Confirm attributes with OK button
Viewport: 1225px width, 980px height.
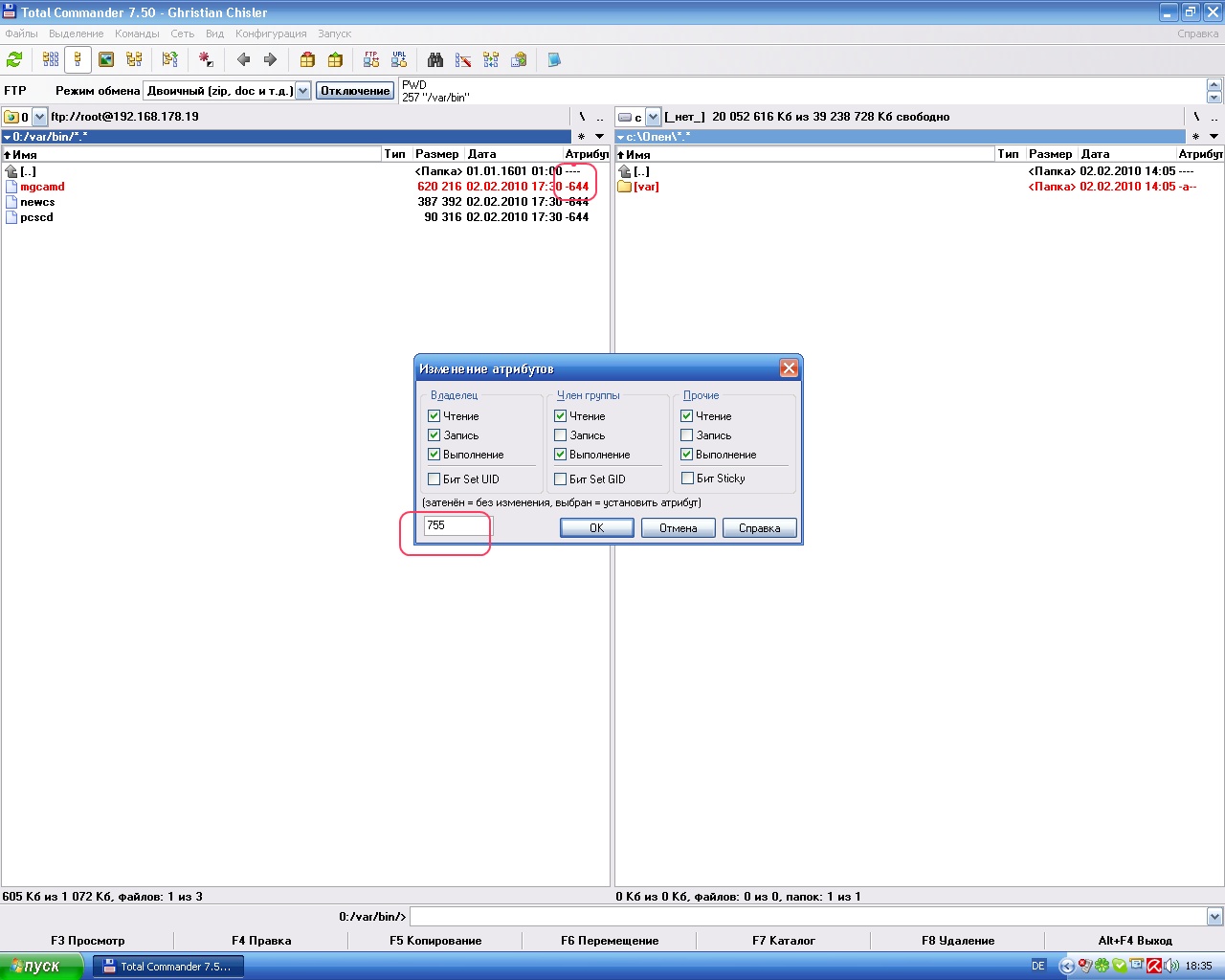pos(597,528)
